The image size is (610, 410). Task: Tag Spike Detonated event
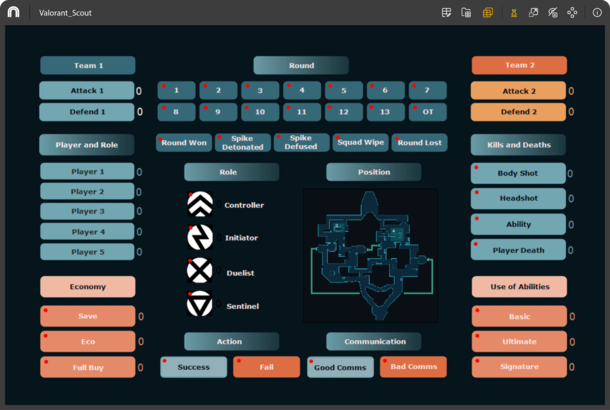tap(243, 143)
